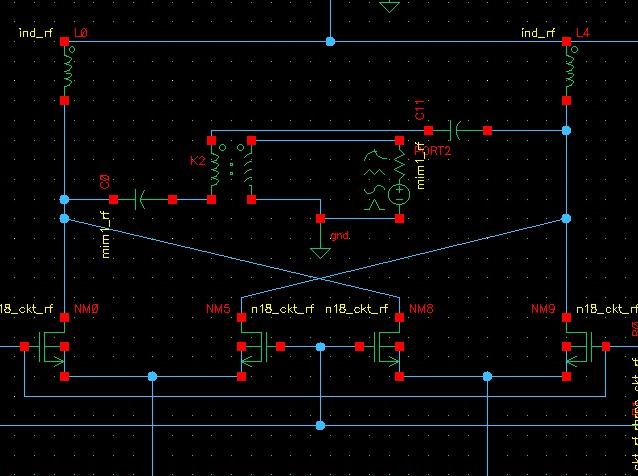Select the K2 transformer symbol
Viewport: 638px width, 476px height.
tap(231, 170)
